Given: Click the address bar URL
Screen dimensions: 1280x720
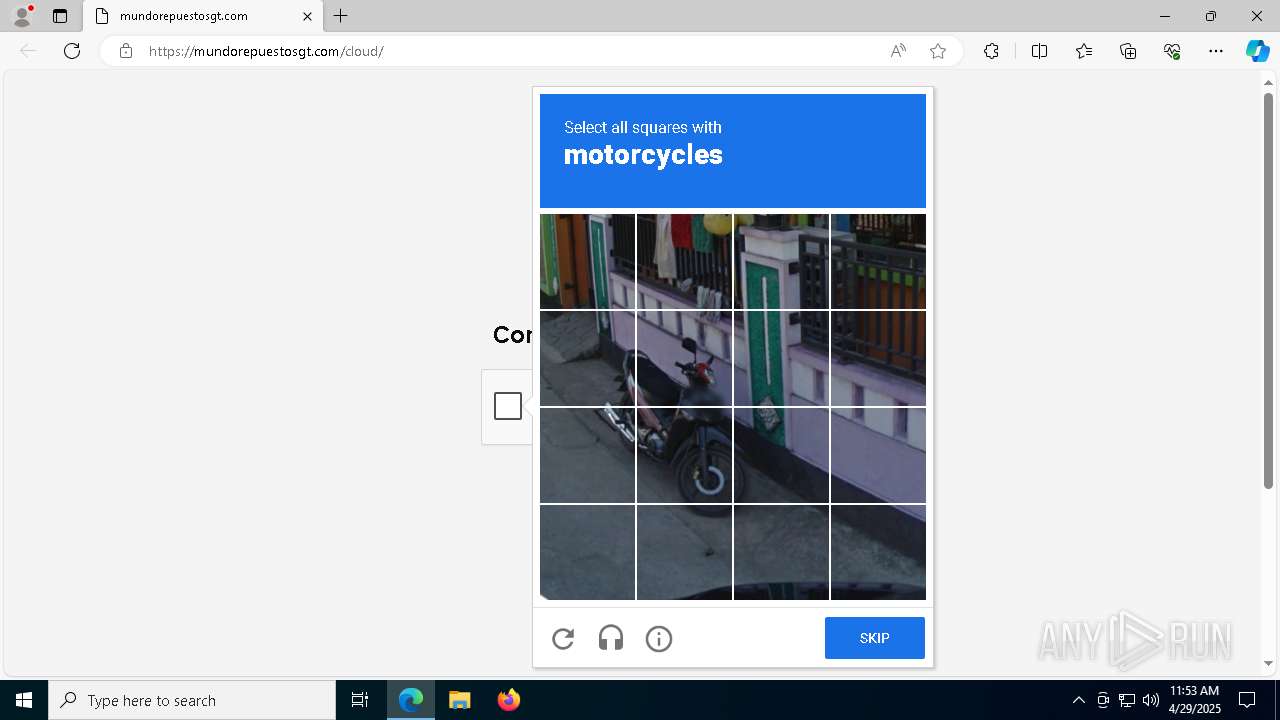Looking at the screenshot, I should pyautogui.click(x=266, y=51).
